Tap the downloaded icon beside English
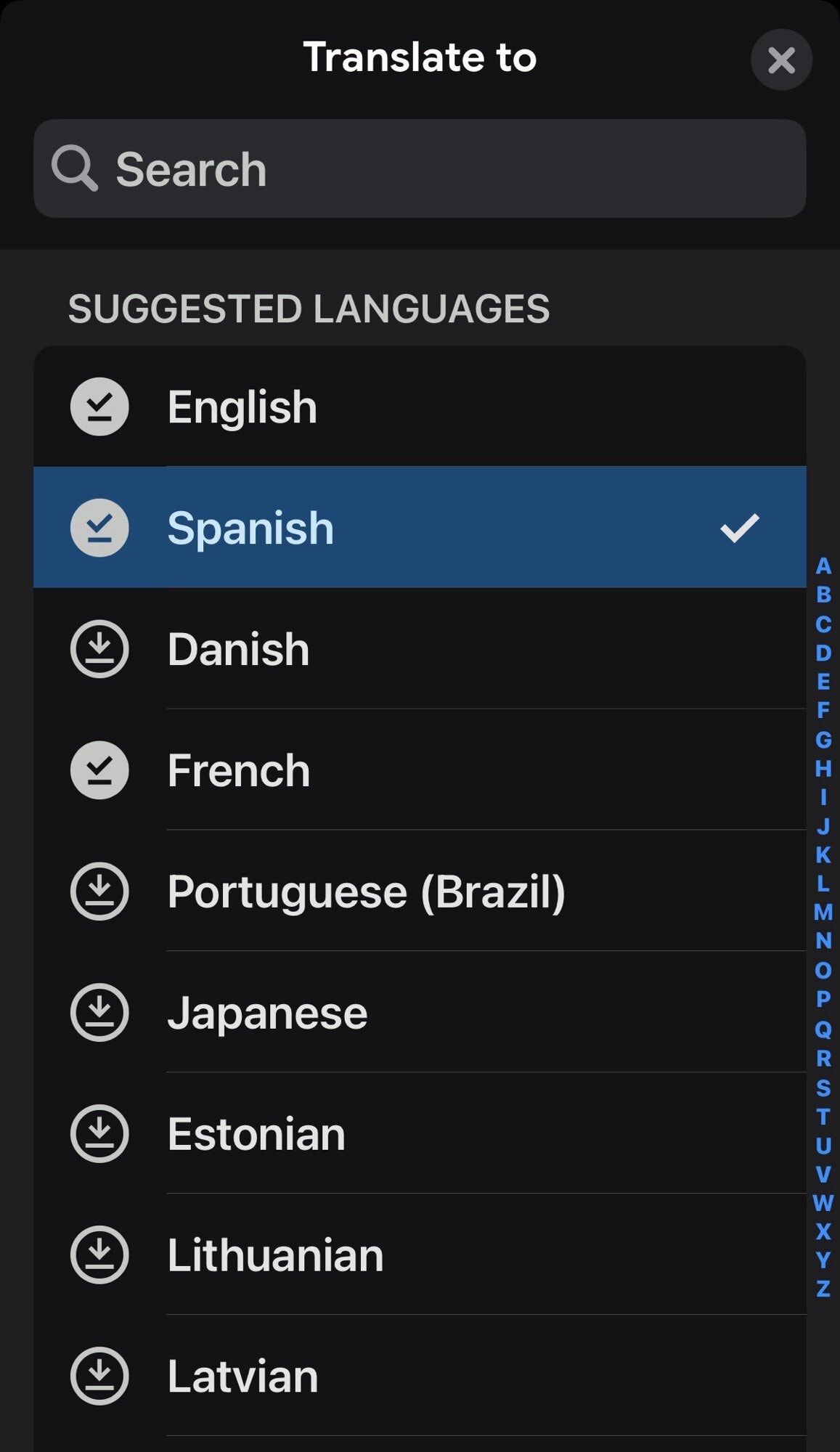 point(99,407)
